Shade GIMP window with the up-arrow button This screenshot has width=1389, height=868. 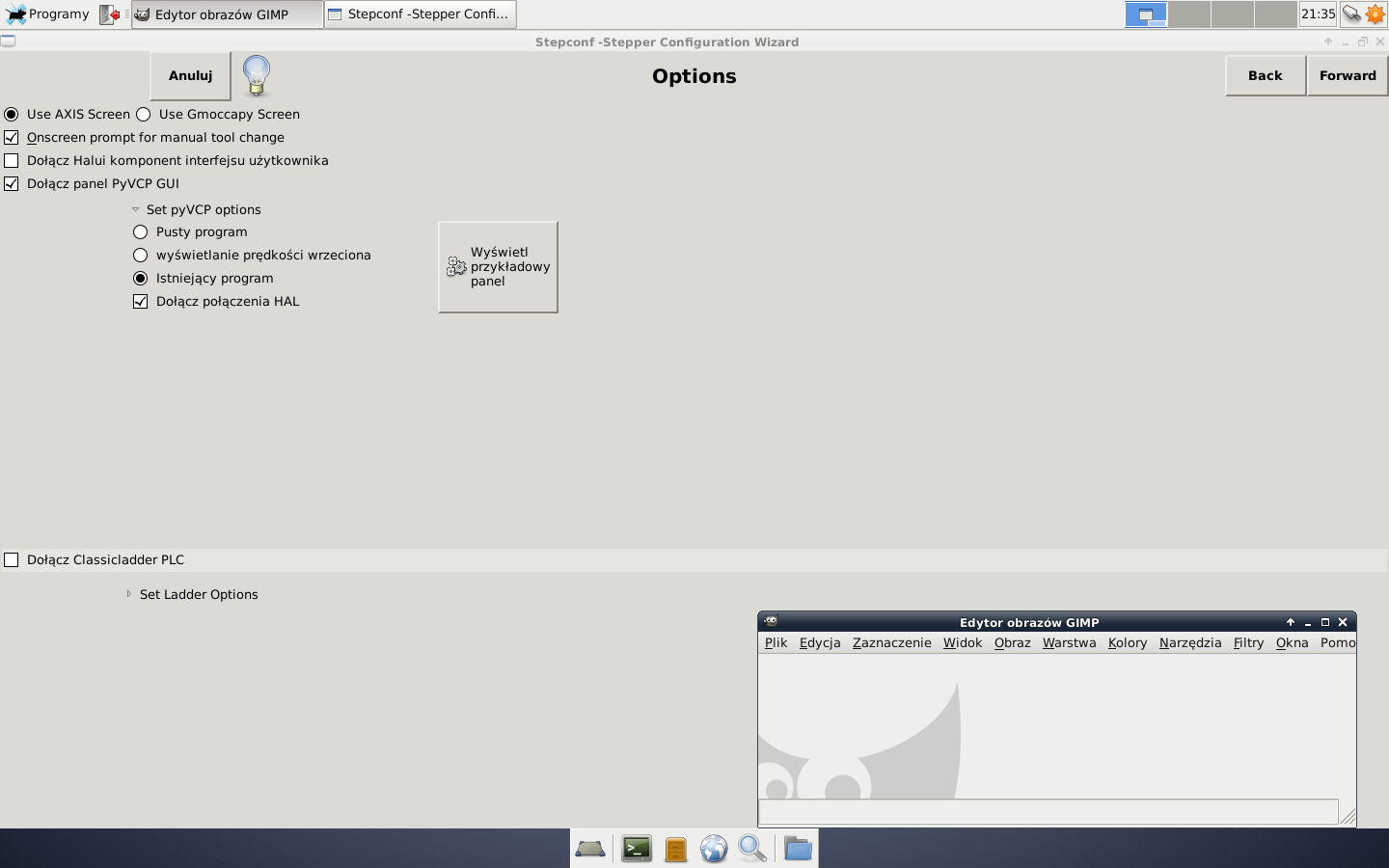point(1291,622)
